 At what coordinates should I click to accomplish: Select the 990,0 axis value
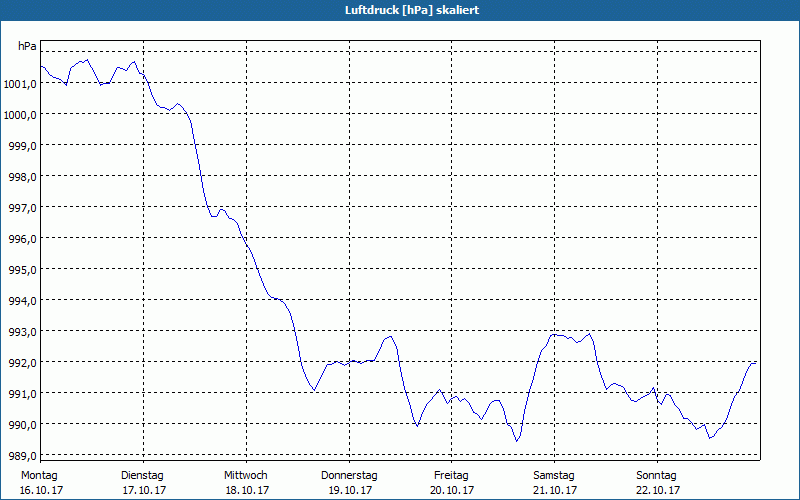coord(22,424)
